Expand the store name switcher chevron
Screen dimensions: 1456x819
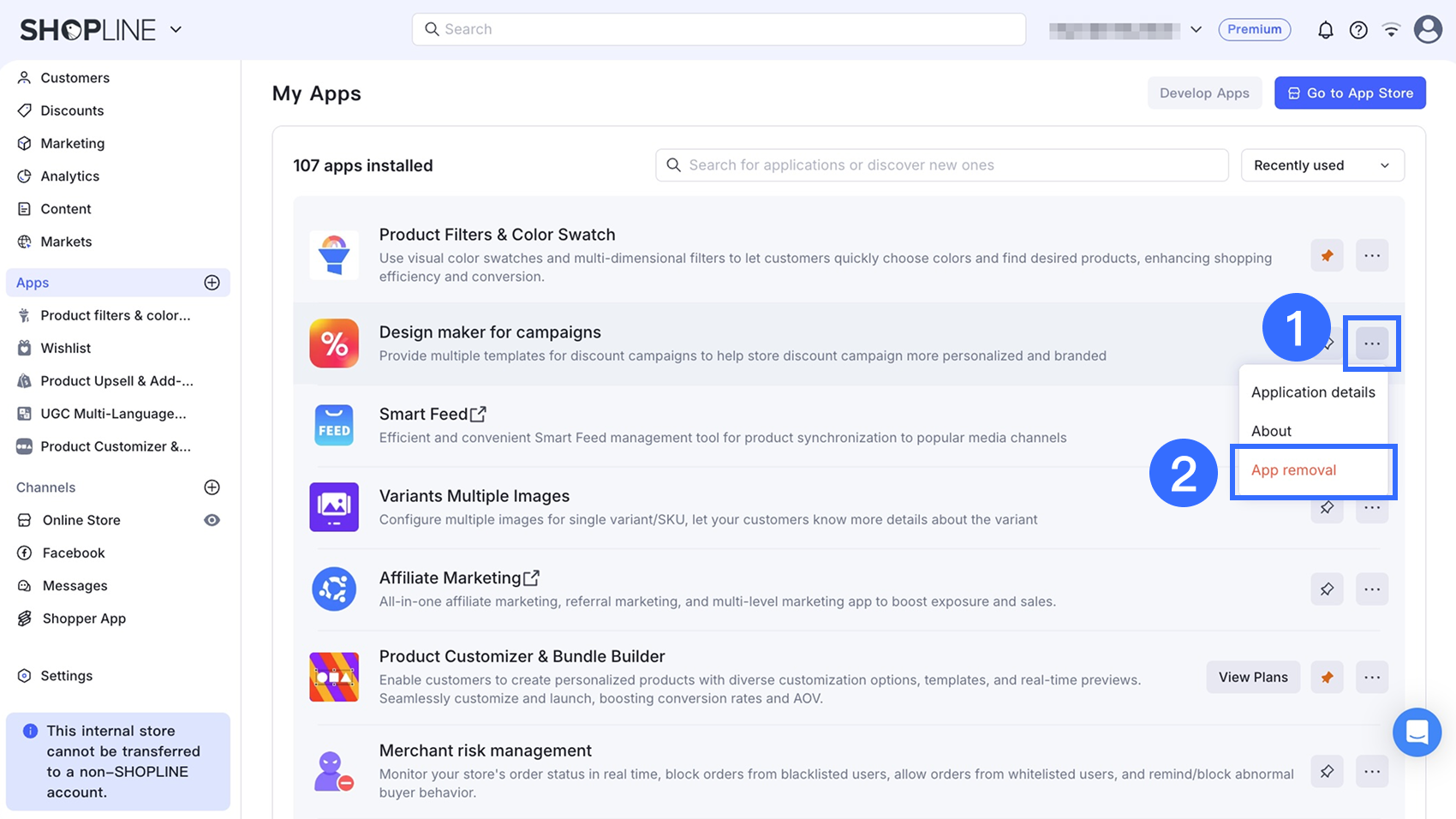pos(1196,29)
